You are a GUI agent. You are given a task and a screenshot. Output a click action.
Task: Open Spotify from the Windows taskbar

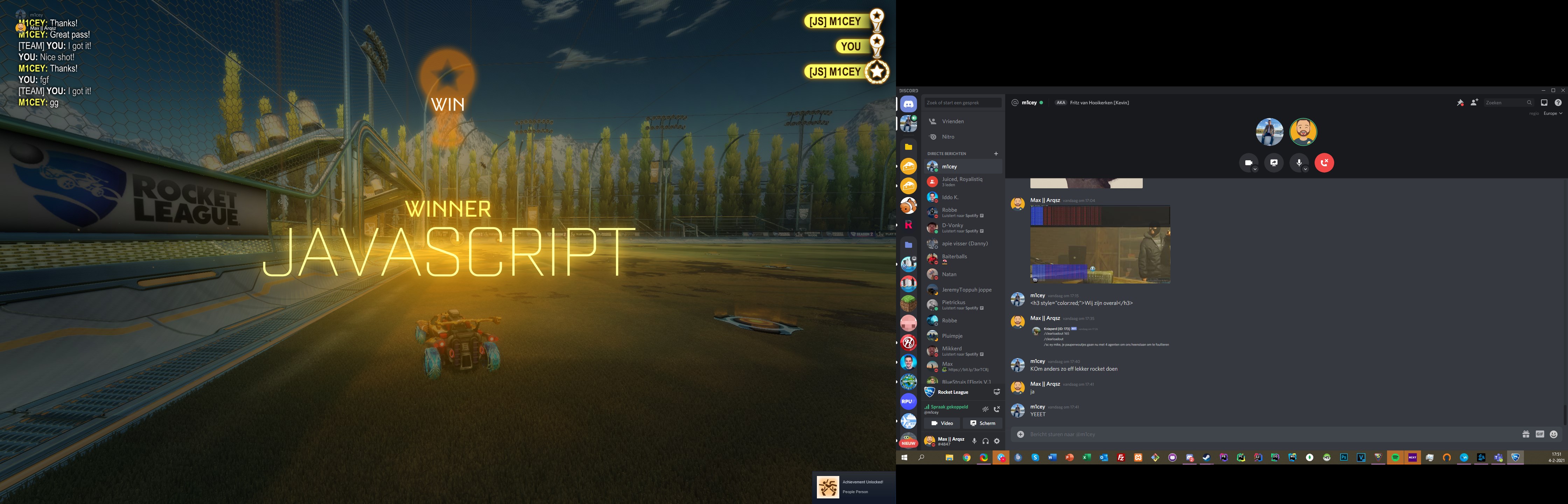tap(1395, 458)
